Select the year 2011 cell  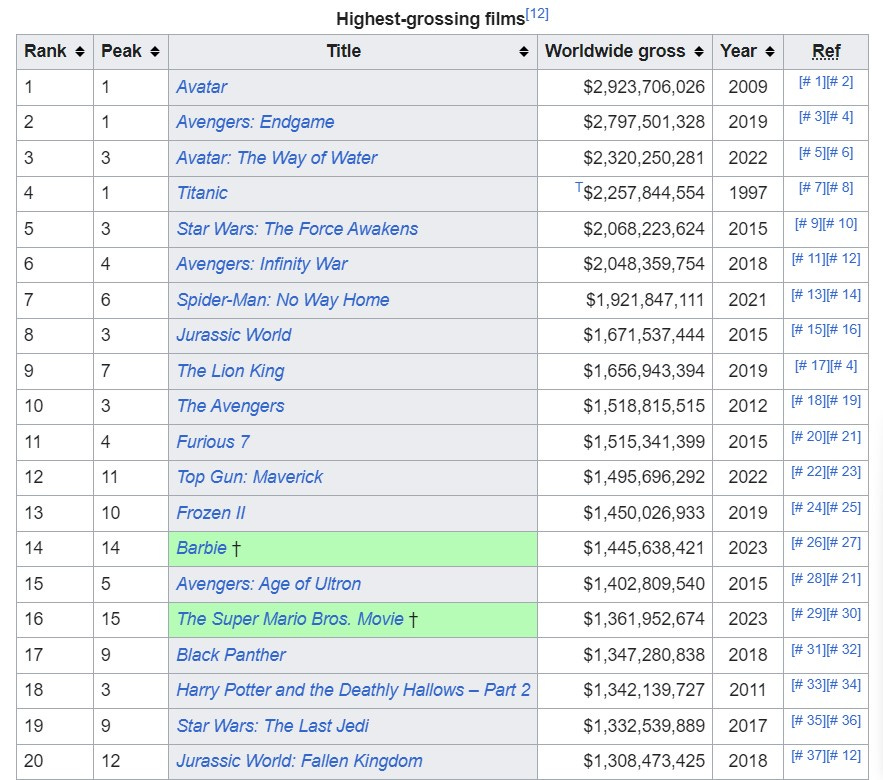[x=748, y=690]
